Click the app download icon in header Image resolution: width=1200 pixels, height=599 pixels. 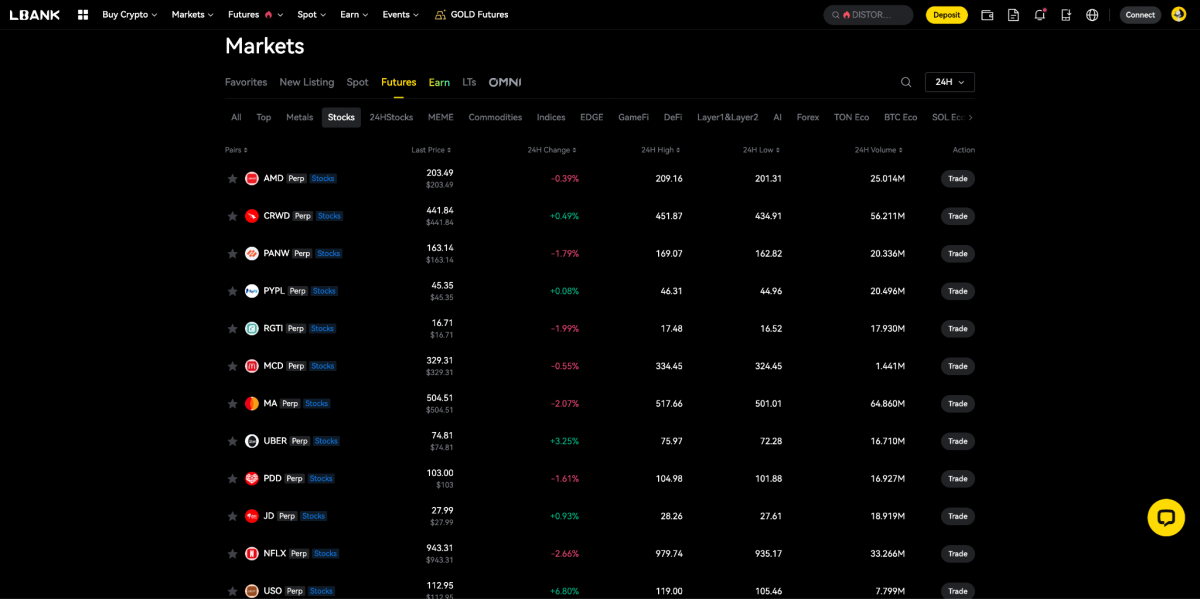(1065, 14)
